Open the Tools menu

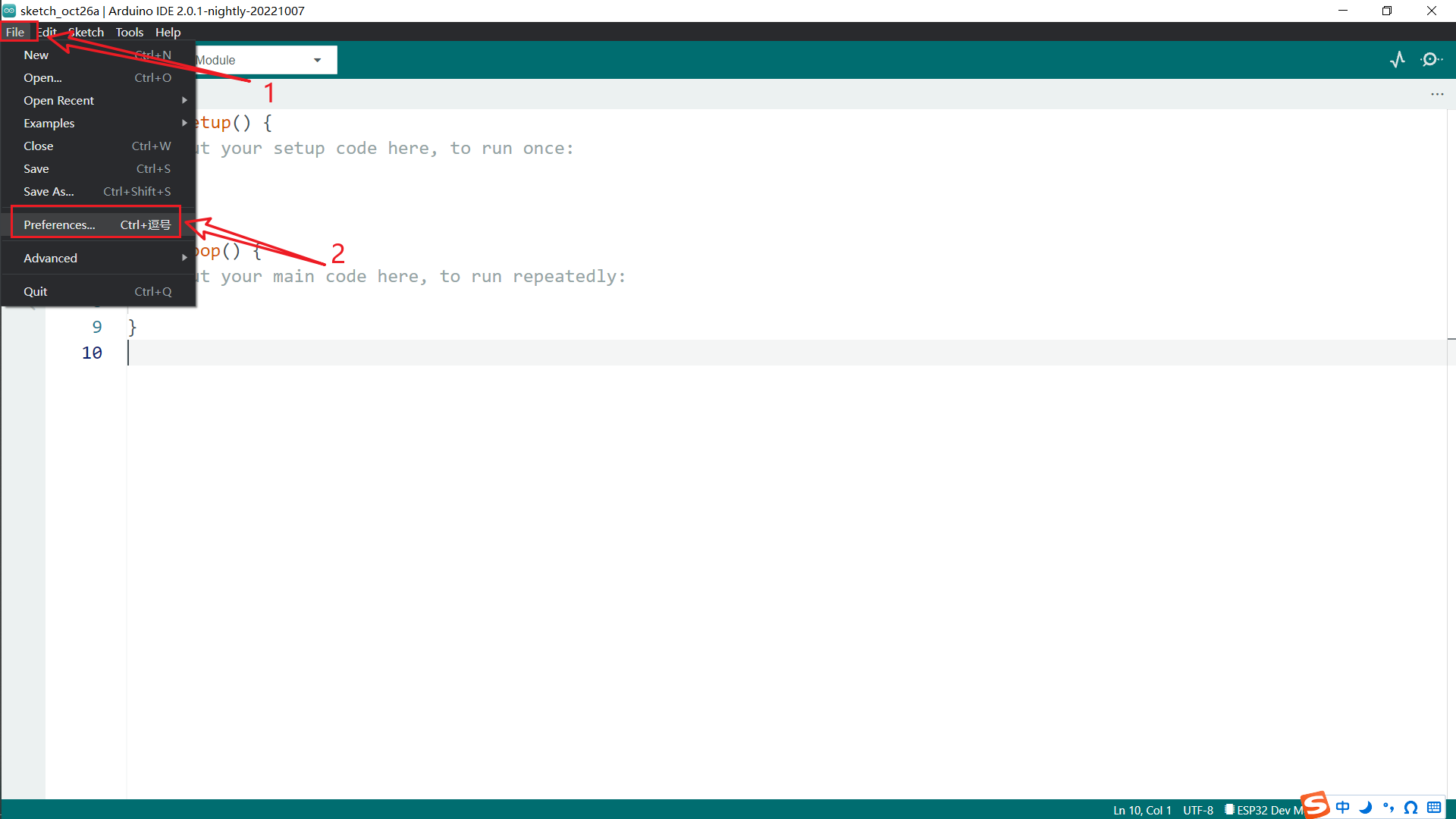coord(130,32)
